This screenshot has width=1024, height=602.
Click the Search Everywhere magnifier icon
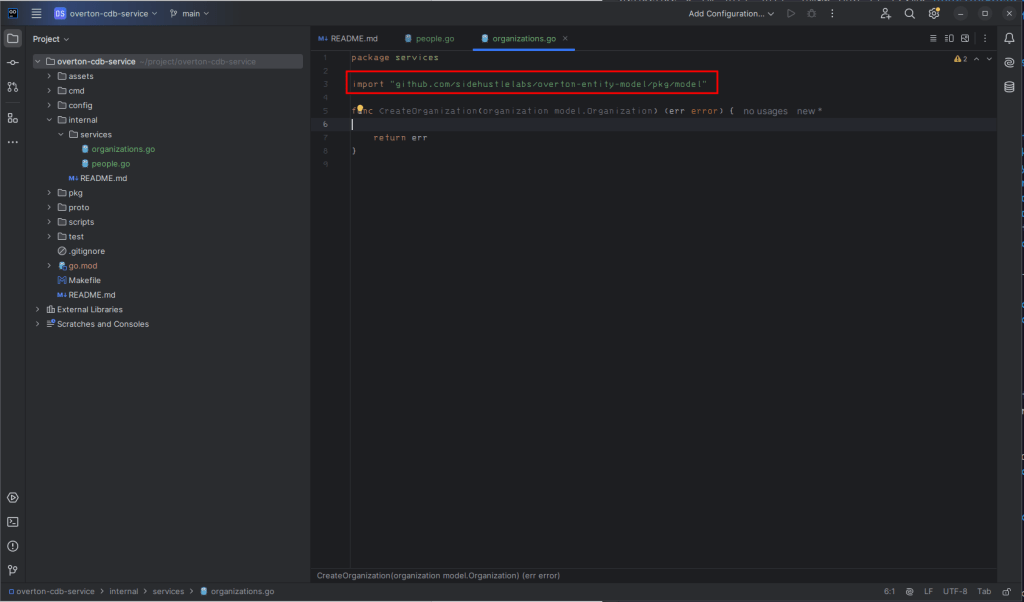point(909,14)
